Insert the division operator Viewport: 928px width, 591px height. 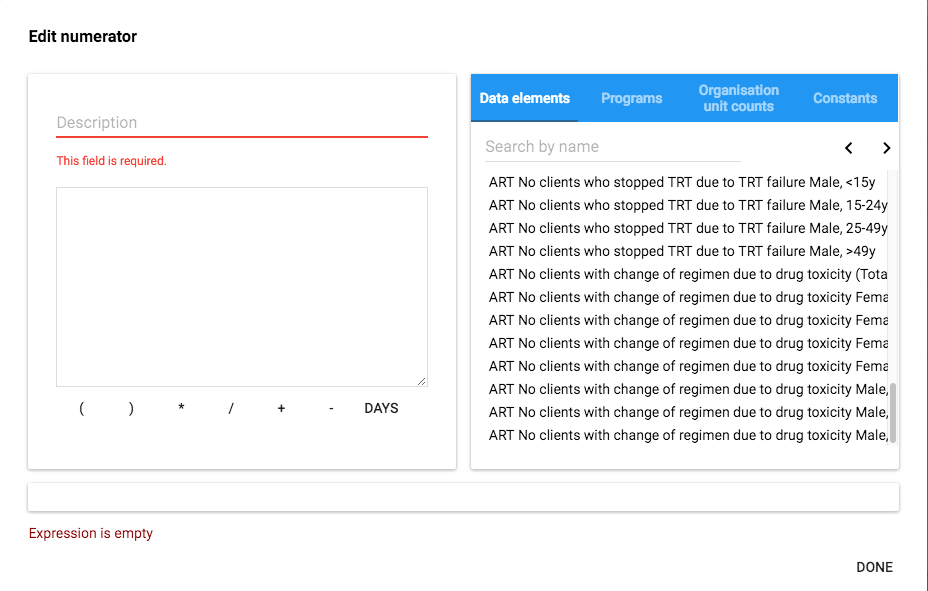tap(231, 408)
